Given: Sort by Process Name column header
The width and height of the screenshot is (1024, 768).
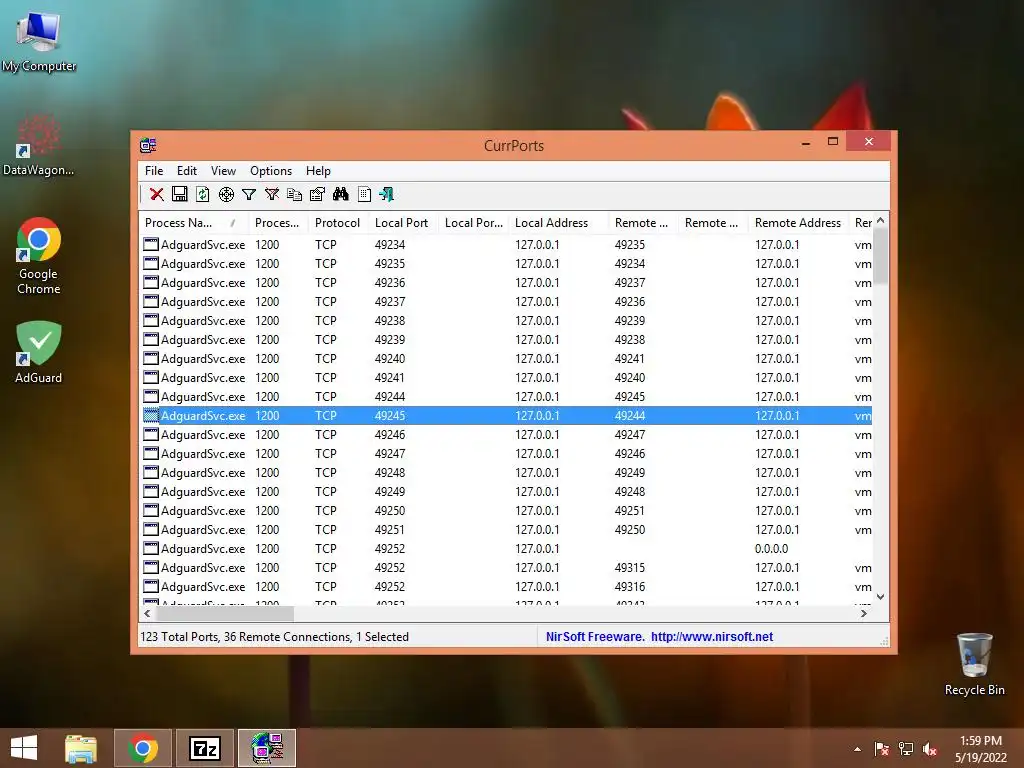Looking at the screenshot, I should [x=193, y=223].
